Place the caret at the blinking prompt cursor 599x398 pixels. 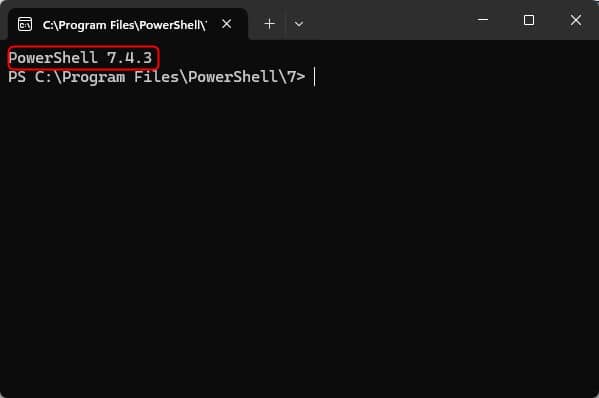pyautogui.click(x=314, y=77)
